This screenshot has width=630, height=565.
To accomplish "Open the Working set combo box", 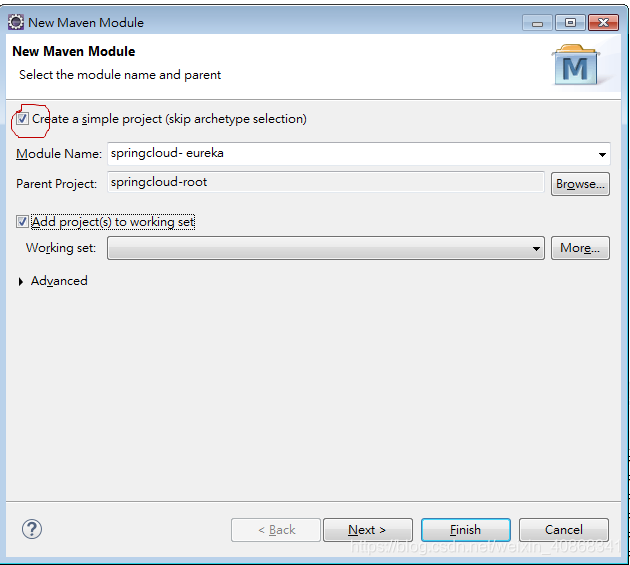I will pyautogui.click(x=325, y=248).
